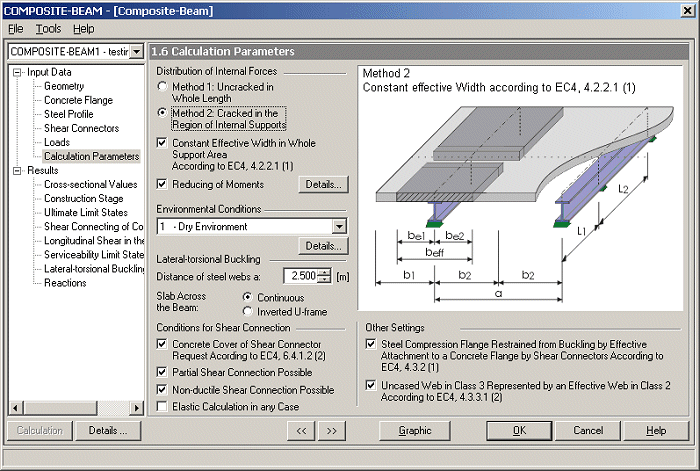Open the File menu
Image resolution: width=700 pixels, height=471 pixels.
pos(16,29)
